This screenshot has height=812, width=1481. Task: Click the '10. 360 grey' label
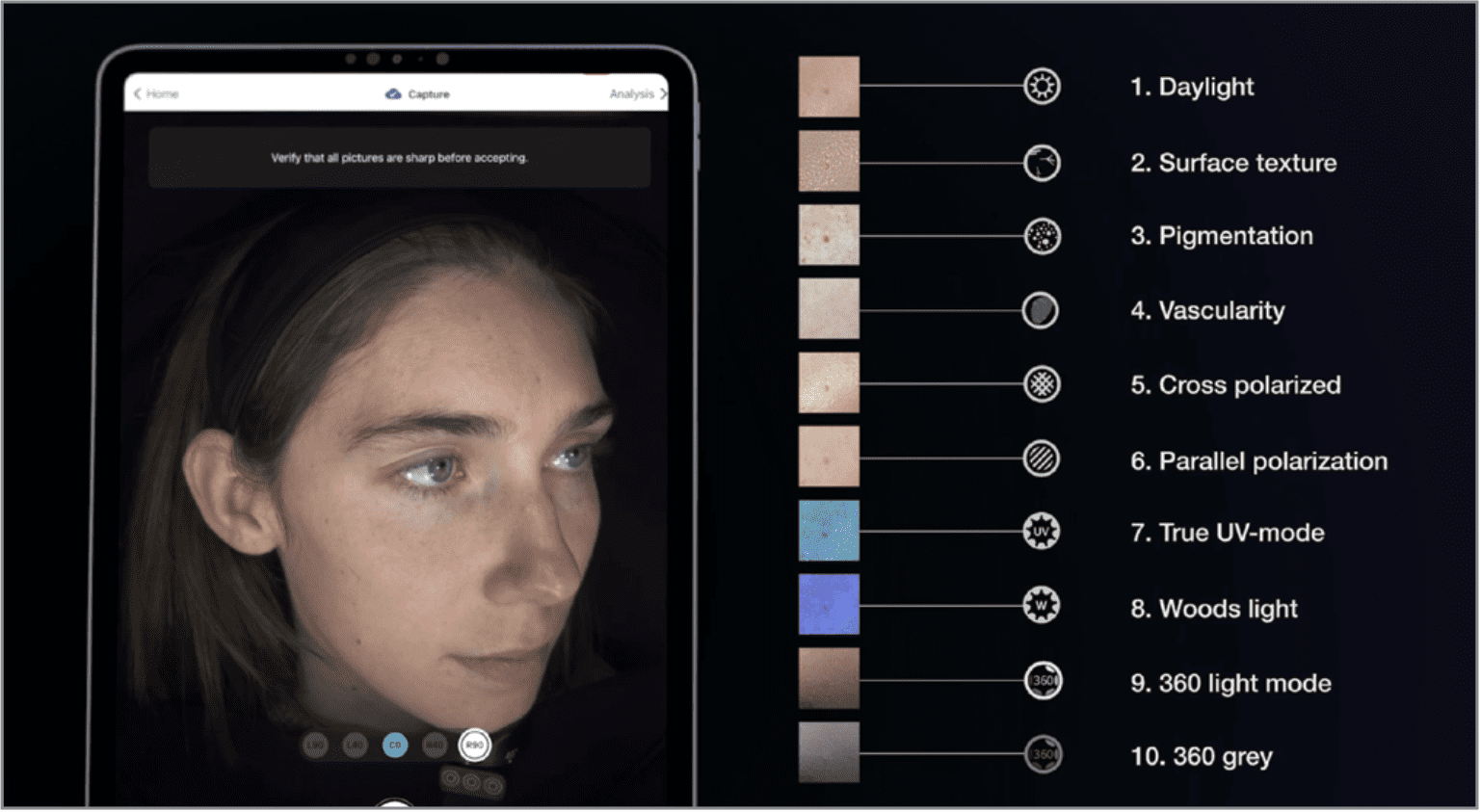click(1202, 757)
